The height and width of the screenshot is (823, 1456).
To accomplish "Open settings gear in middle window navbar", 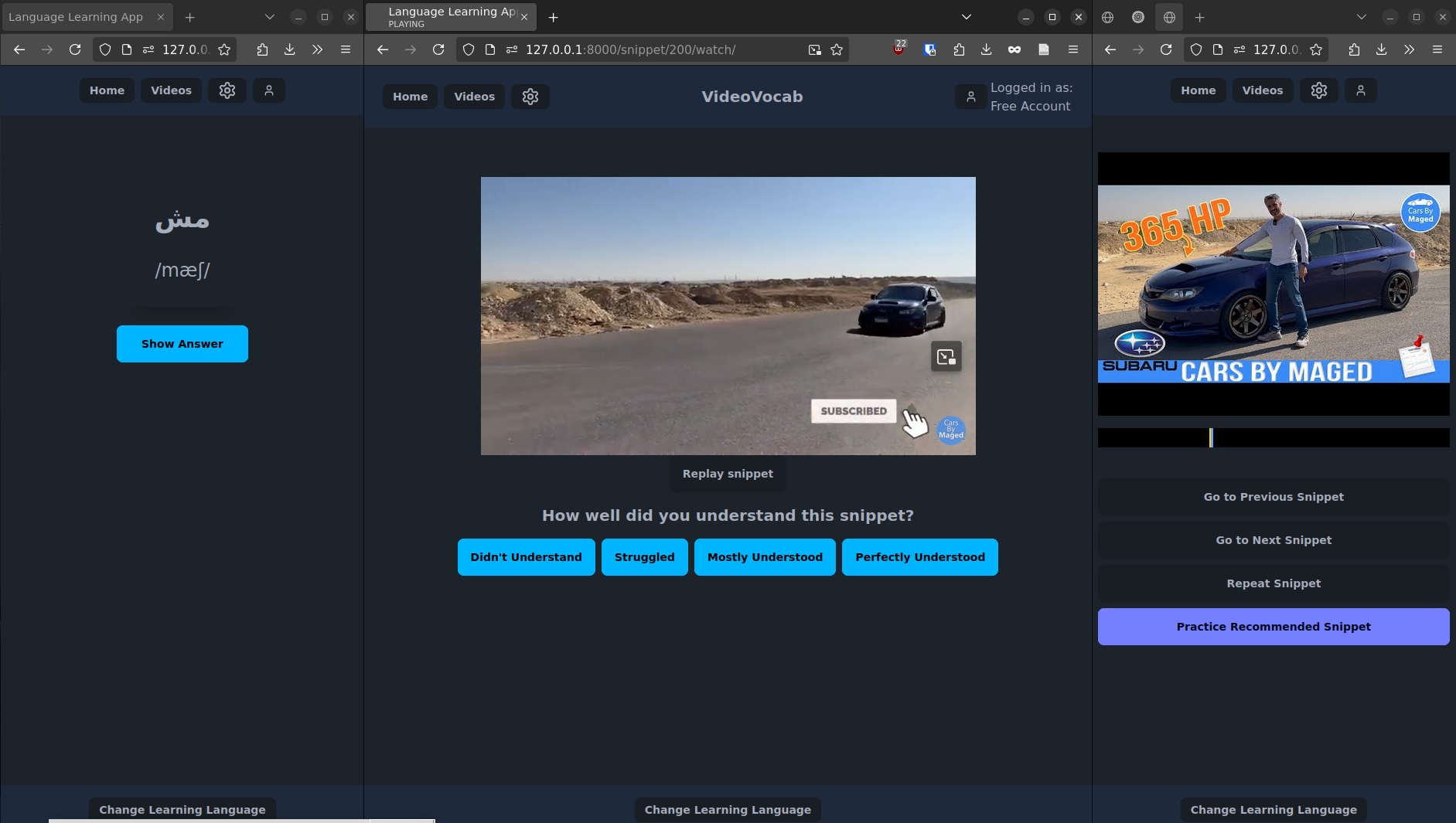I will (530, 97).
